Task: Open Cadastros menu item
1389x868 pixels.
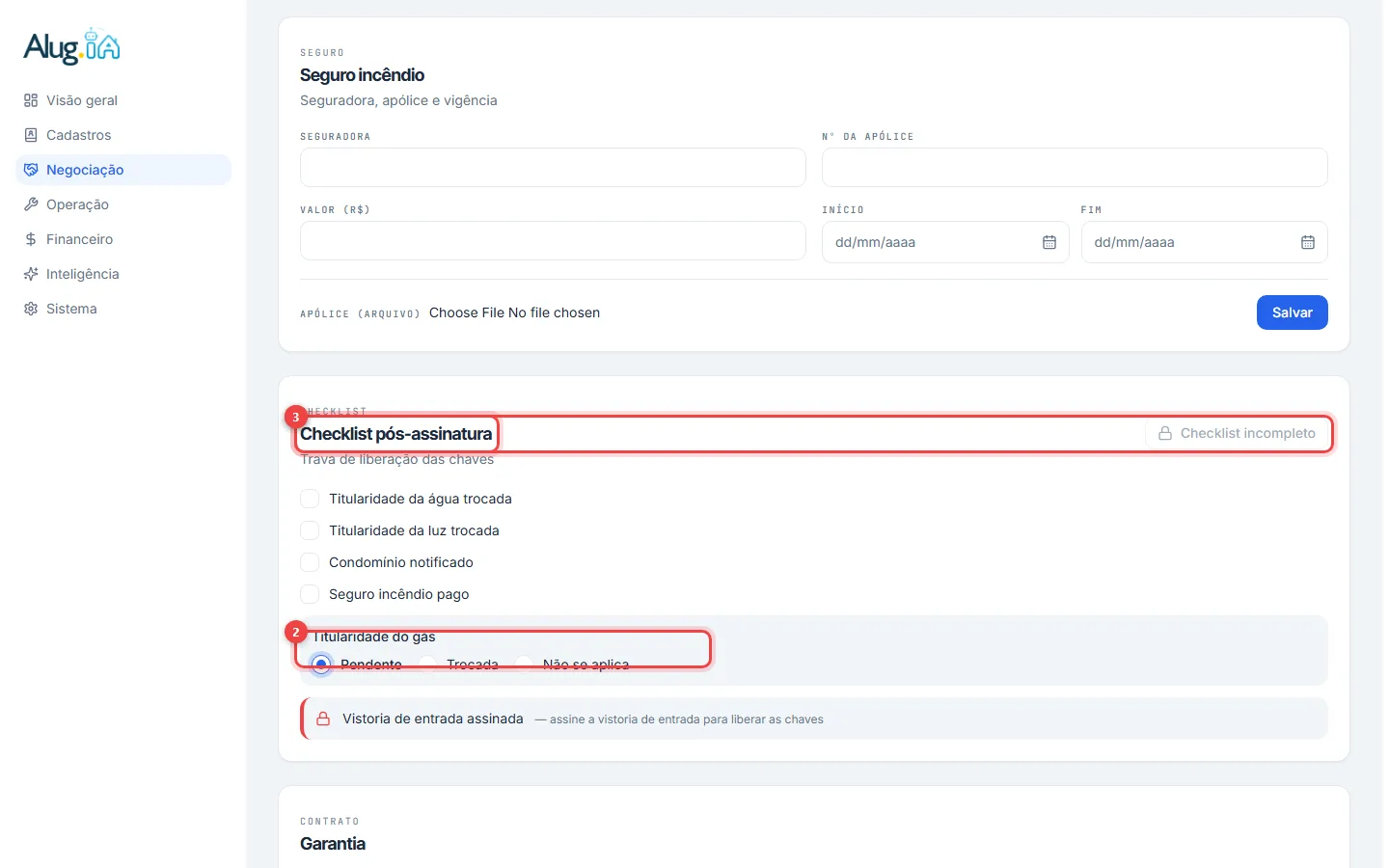Action: pyautogui.click(x=123, y=135)
